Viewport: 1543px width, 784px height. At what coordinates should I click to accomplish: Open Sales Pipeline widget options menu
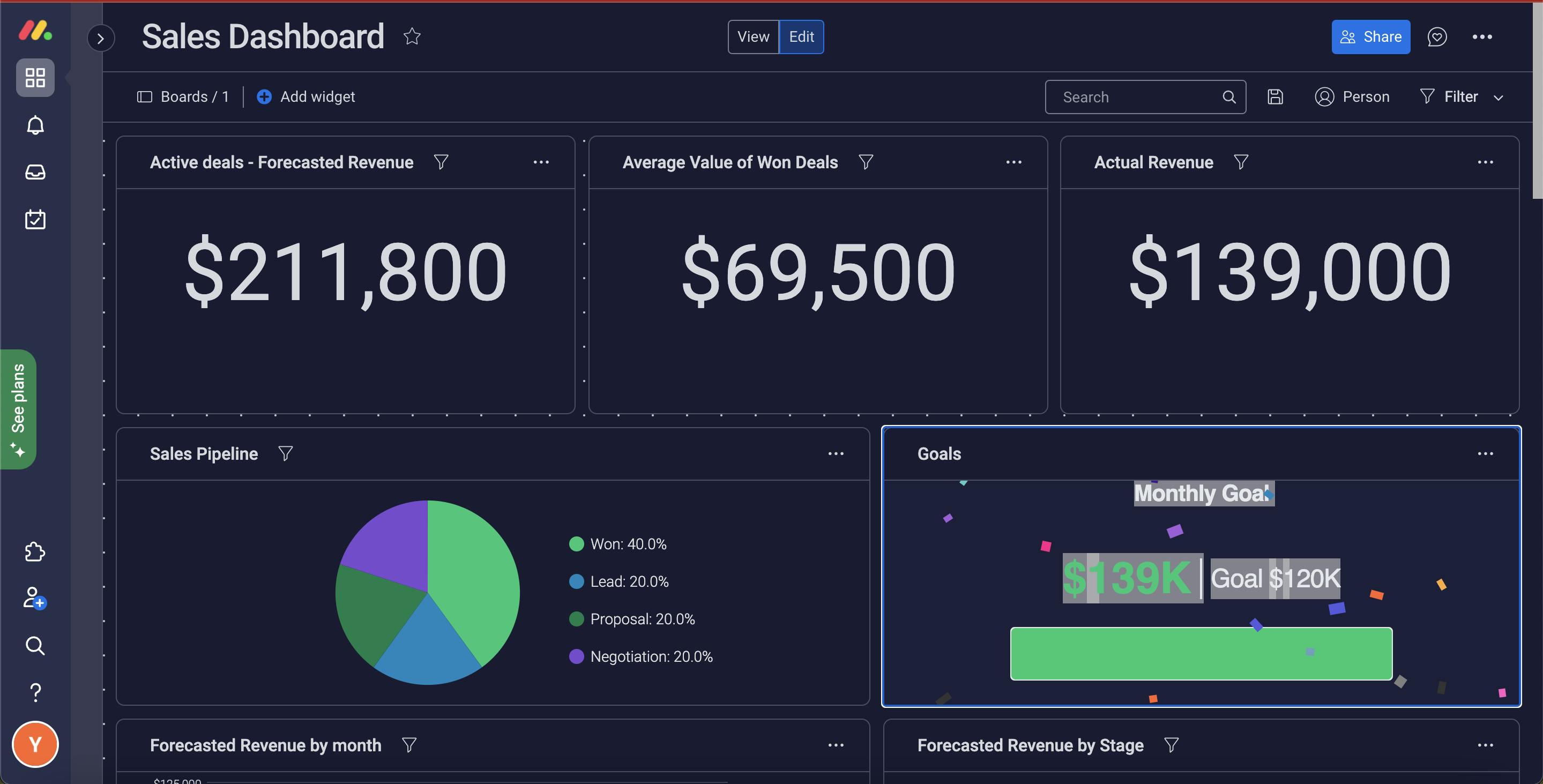pyautogui.click(x=836, y=454)
